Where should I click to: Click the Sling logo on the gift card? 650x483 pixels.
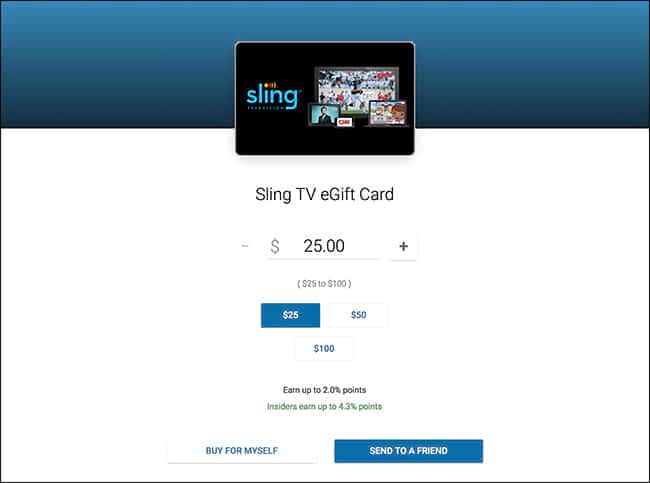[273, 97]
